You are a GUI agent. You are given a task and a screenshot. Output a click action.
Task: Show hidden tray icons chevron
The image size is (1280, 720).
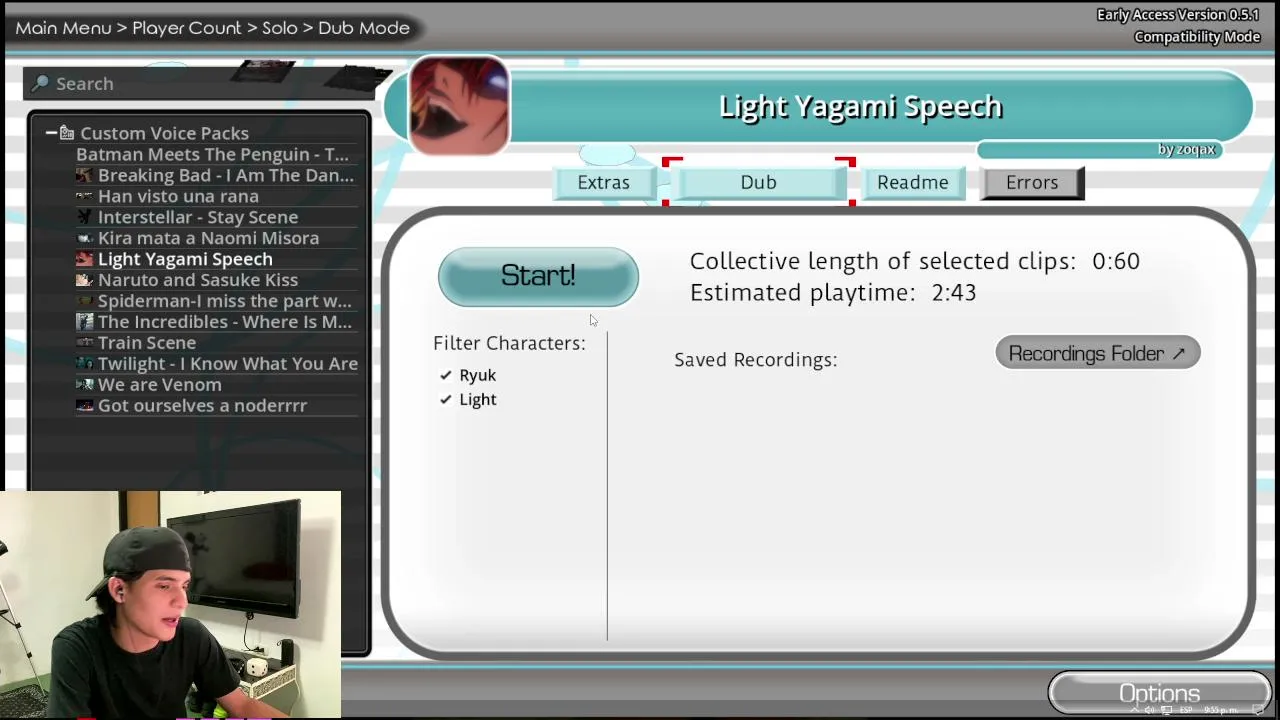point(1135,710)
